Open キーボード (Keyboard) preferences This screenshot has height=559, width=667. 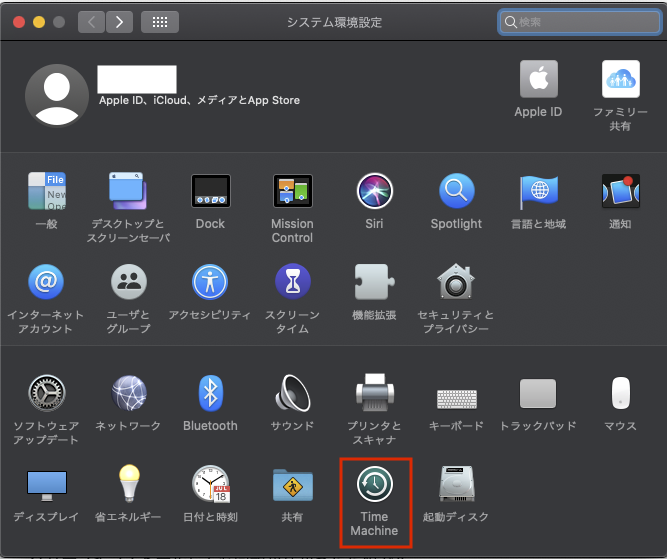pos(456,399)
